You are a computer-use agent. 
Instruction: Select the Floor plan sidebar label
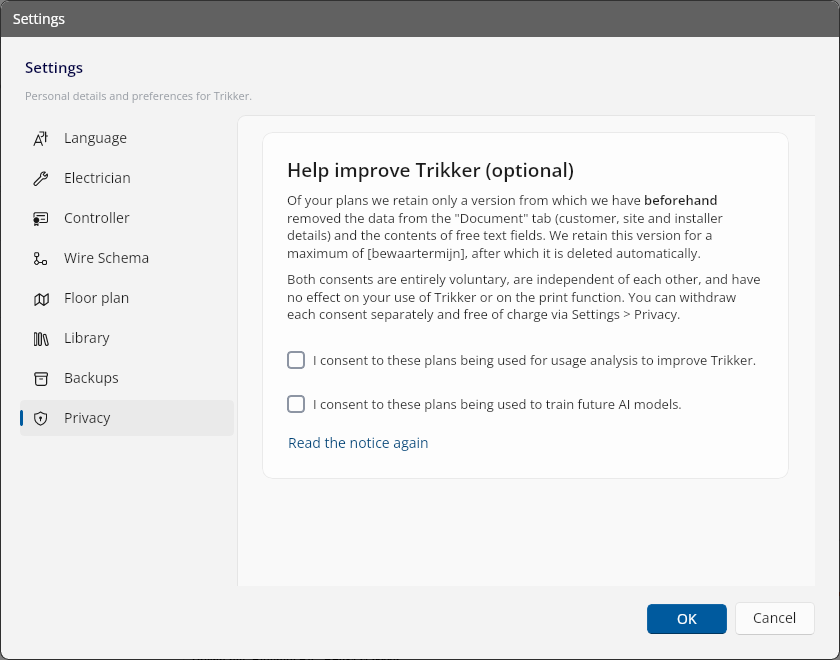[96, 298]
